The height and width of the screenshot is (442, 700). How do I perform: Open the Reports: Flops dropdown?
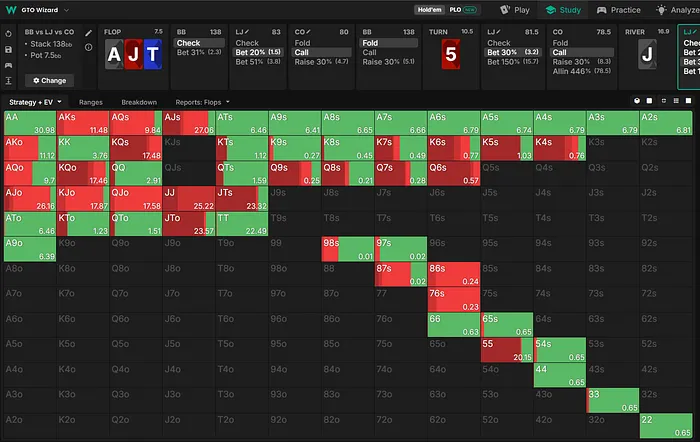[202, 102]
